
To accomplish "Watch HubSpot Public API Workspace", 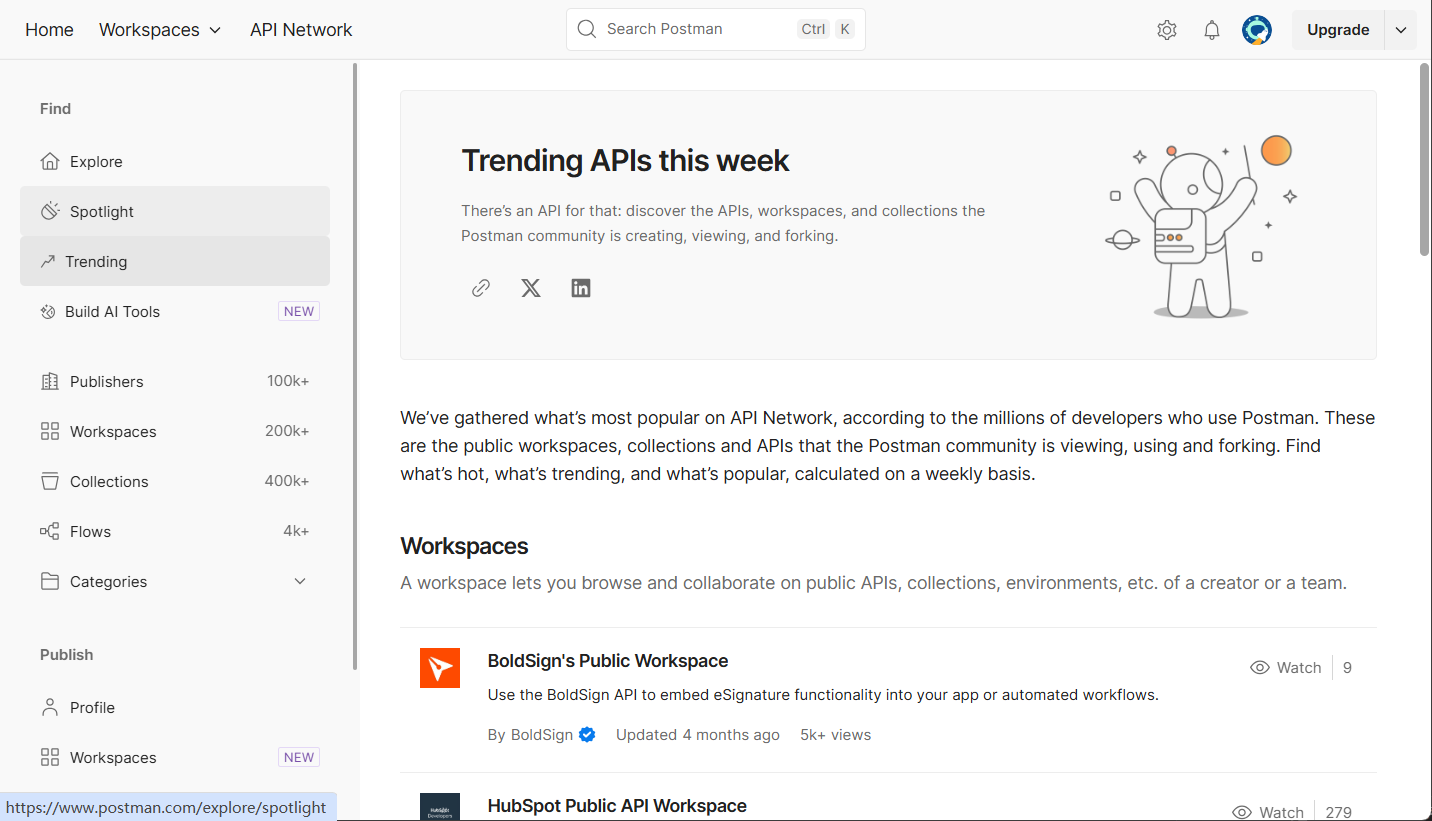I will coord(1268,812).
